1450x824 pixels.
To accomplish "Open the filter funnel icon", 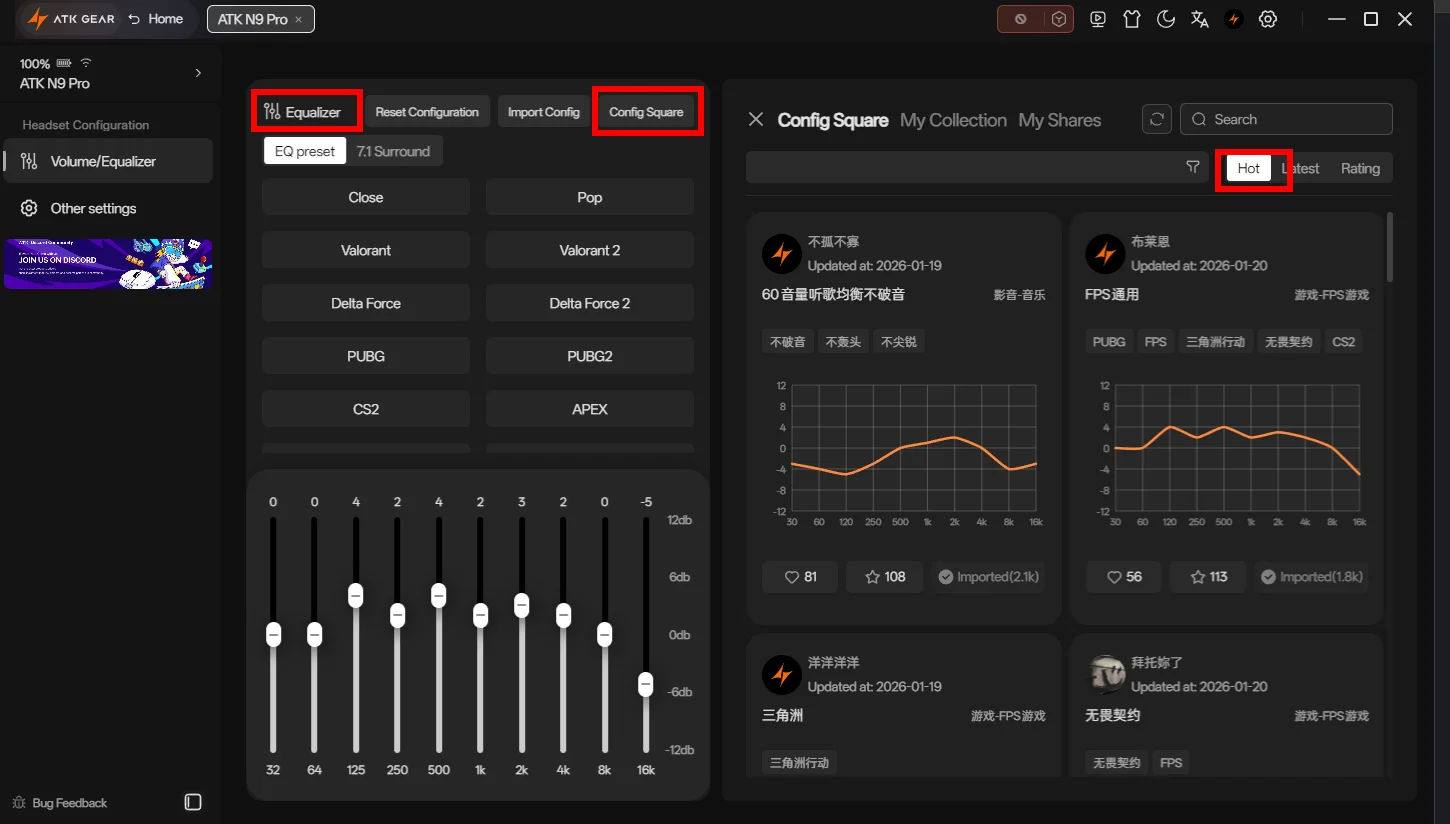I will pyautogui.click(x=1193, y=168).
